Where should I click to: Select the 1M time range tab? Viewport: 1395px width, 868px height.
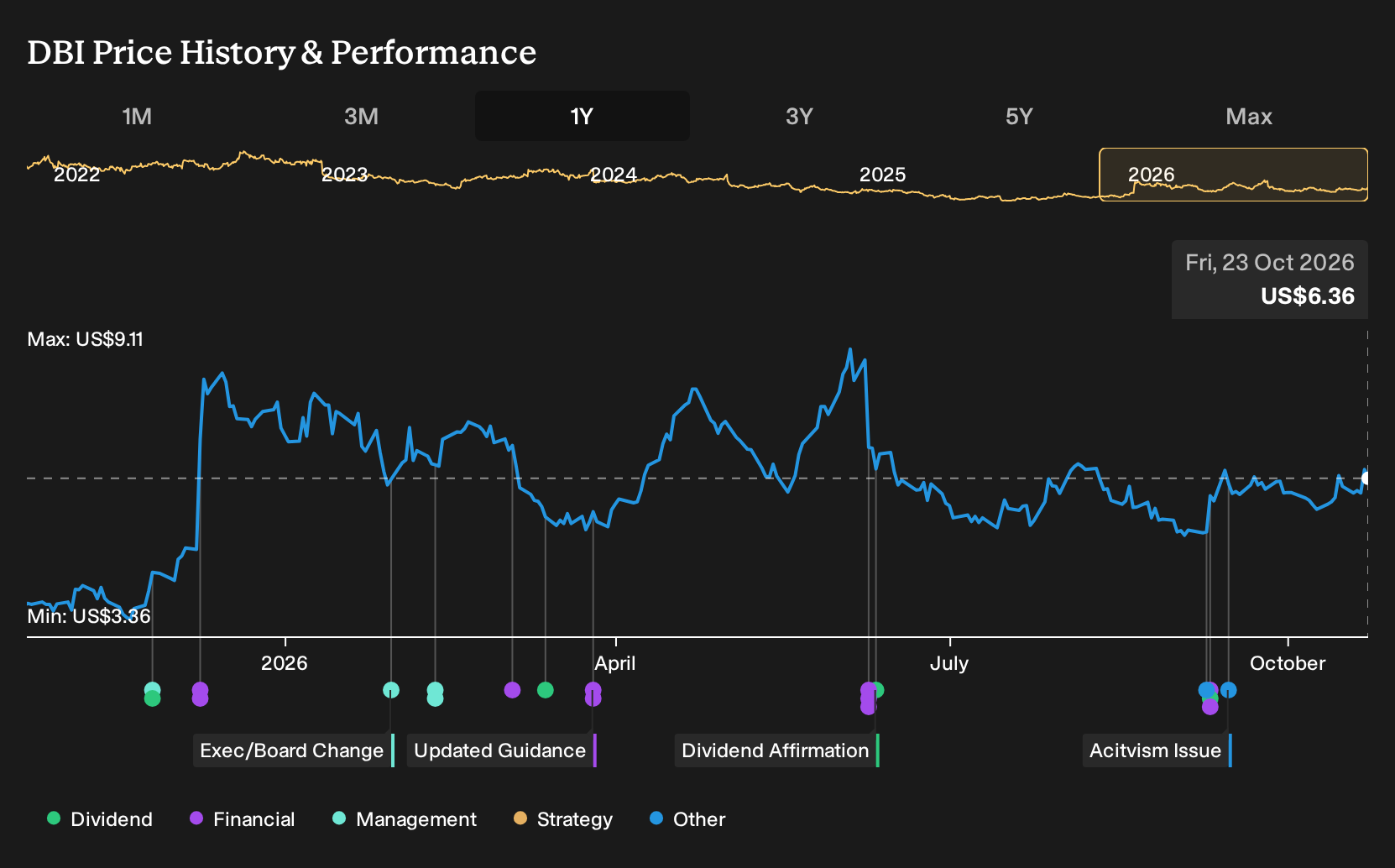tap(137, 116)
